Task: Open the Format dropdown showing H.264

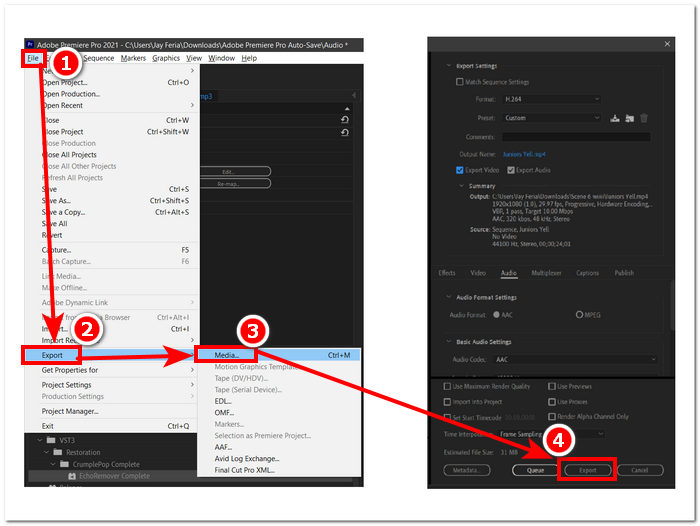Action: (551, 99)
